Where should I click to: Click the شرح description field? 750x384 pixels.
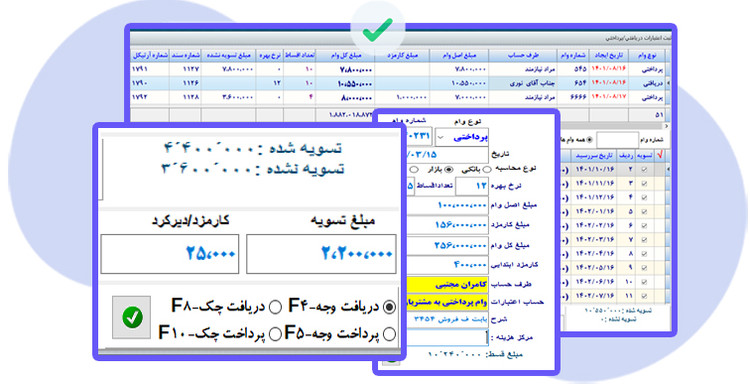click(447, 319)
